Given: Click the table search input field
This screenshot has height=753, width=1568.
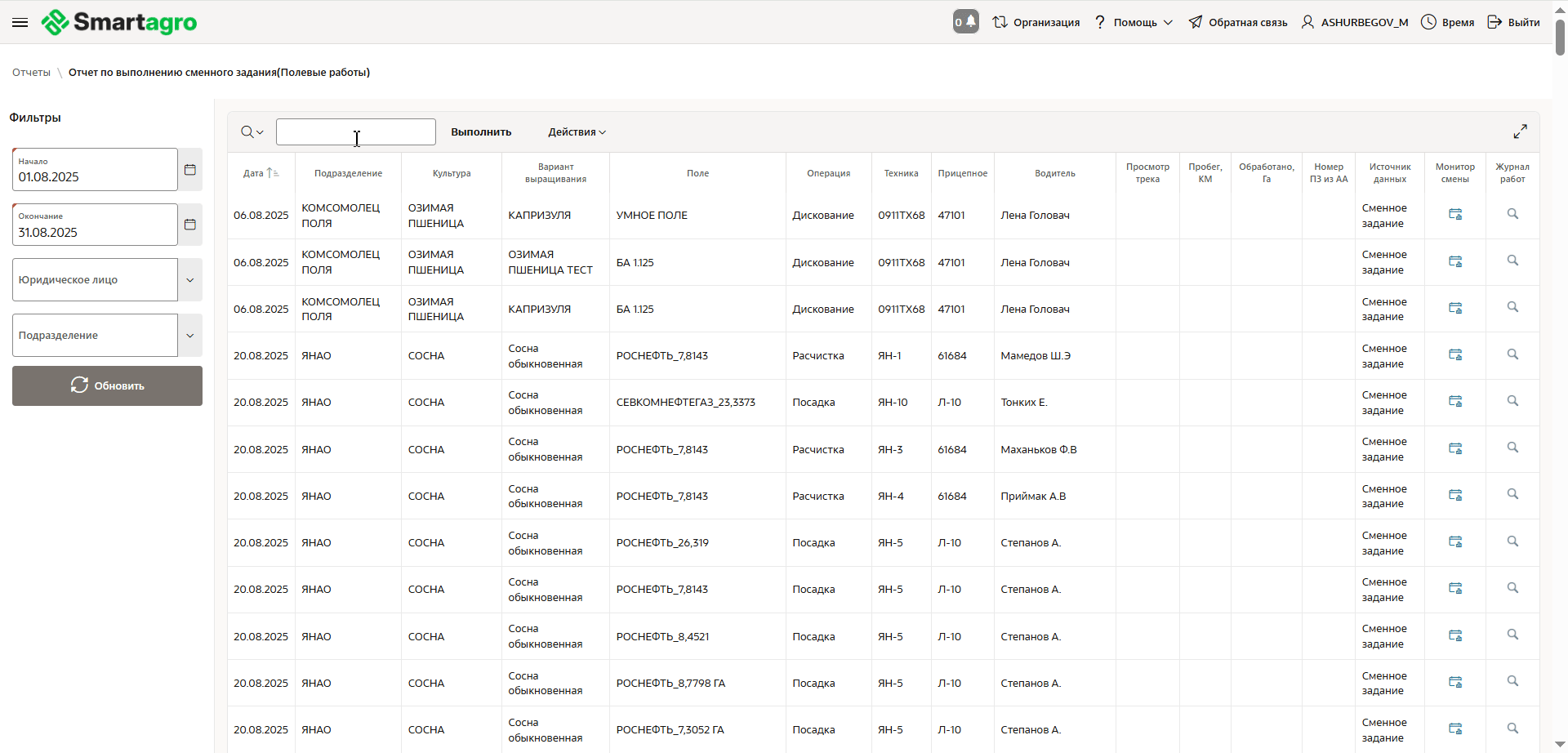Looking at the screenshot, I should [355, 132].
